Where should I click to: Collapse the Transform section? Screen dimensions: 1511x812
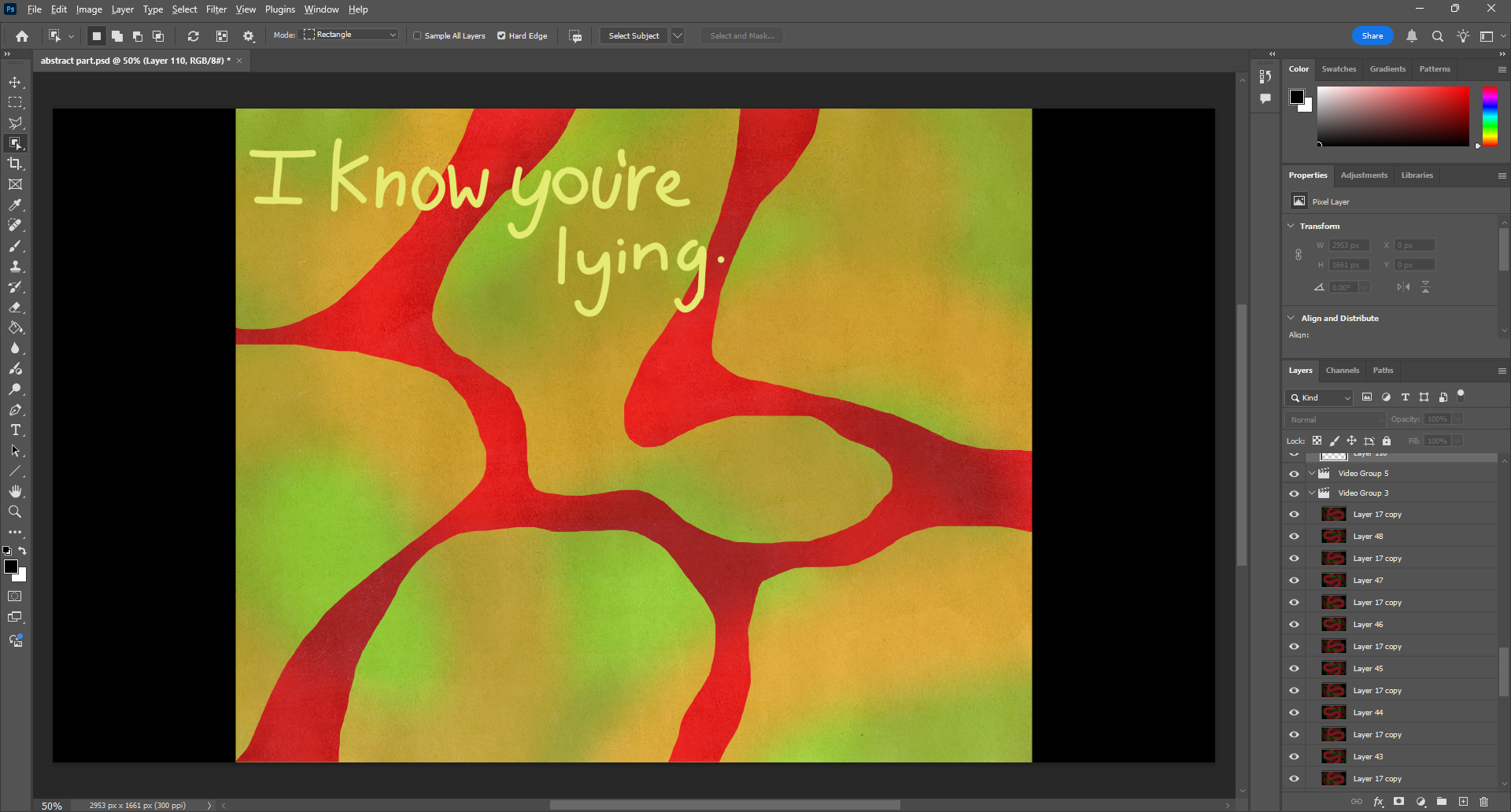tap(1291, 226)
